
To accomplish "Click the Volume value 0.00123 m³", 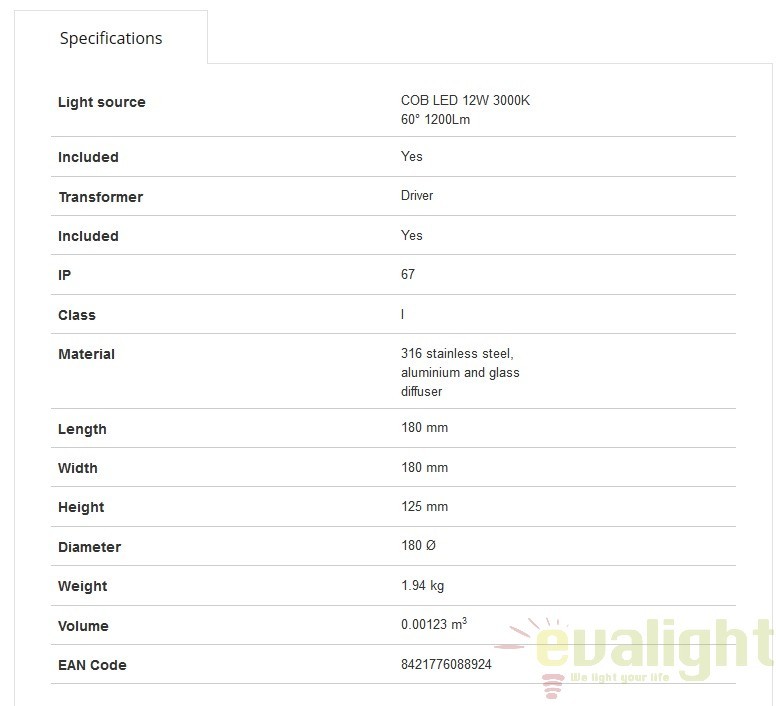I will 434,624.
